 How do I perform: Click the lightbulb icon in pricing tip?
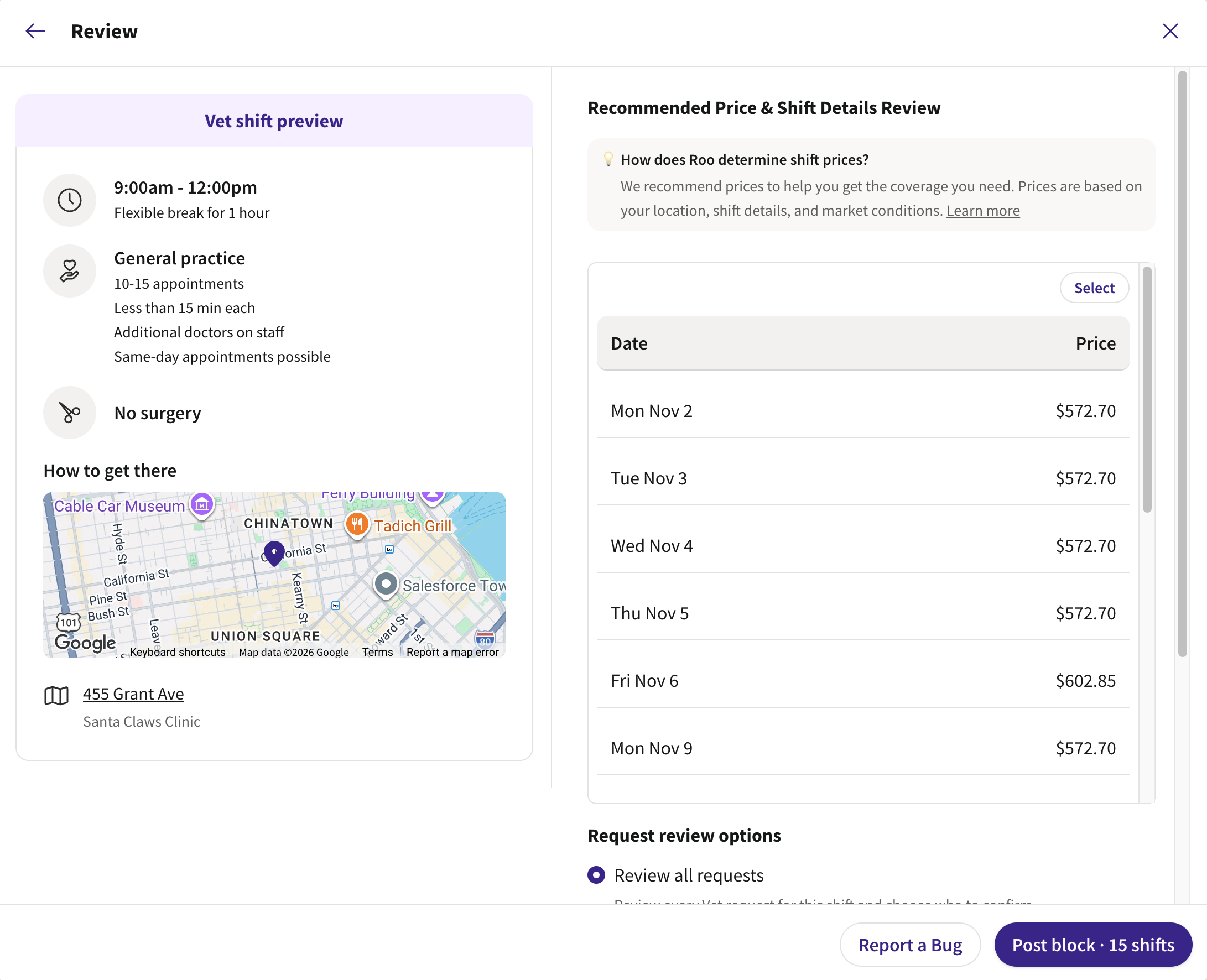click(608, 159)
